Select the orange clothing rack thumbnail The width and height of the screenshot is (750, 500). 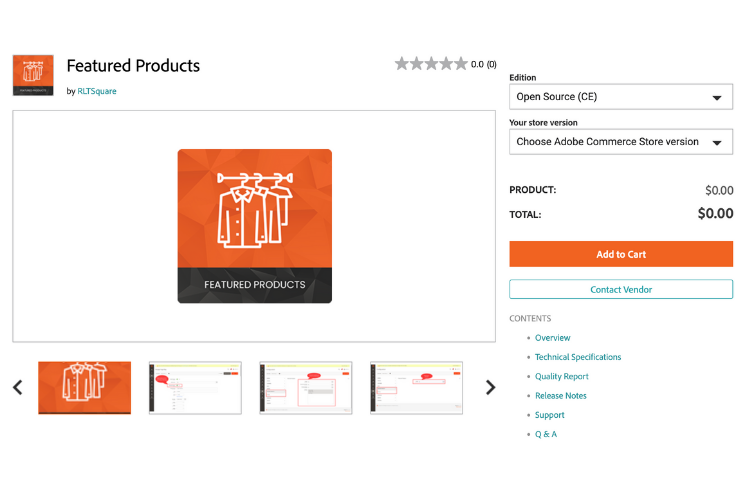coord(84,387)
